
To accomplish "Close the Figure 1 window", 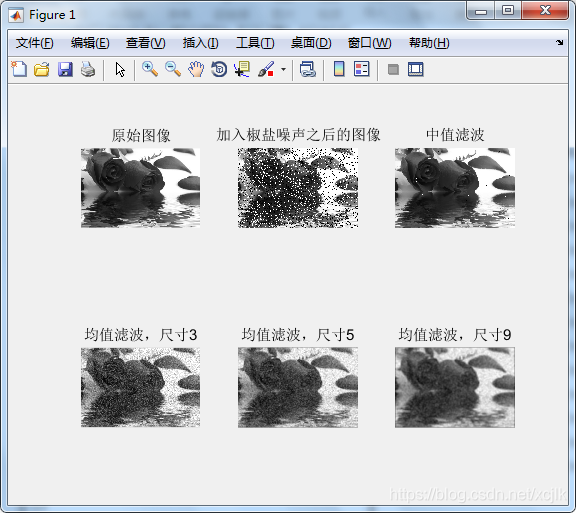I will [545, 11].
